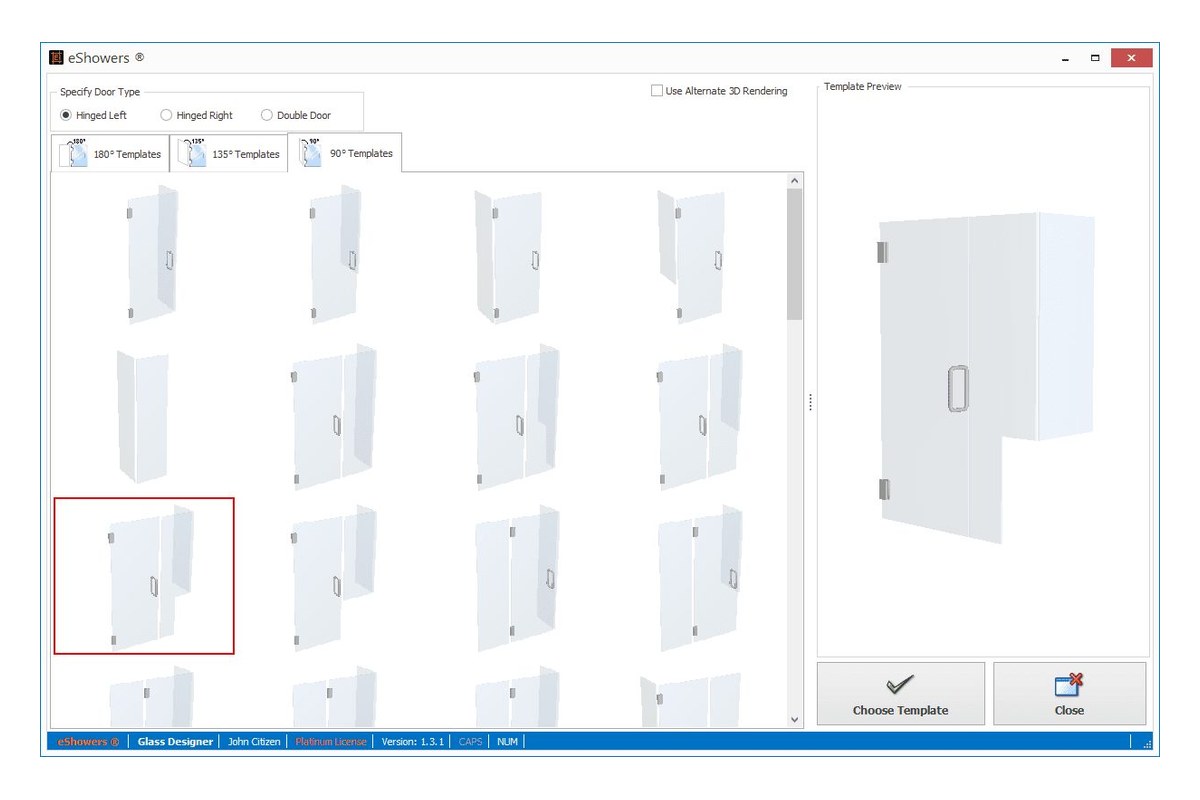
Task: Select the third template in the third row
Action: [x=517, y=578]
